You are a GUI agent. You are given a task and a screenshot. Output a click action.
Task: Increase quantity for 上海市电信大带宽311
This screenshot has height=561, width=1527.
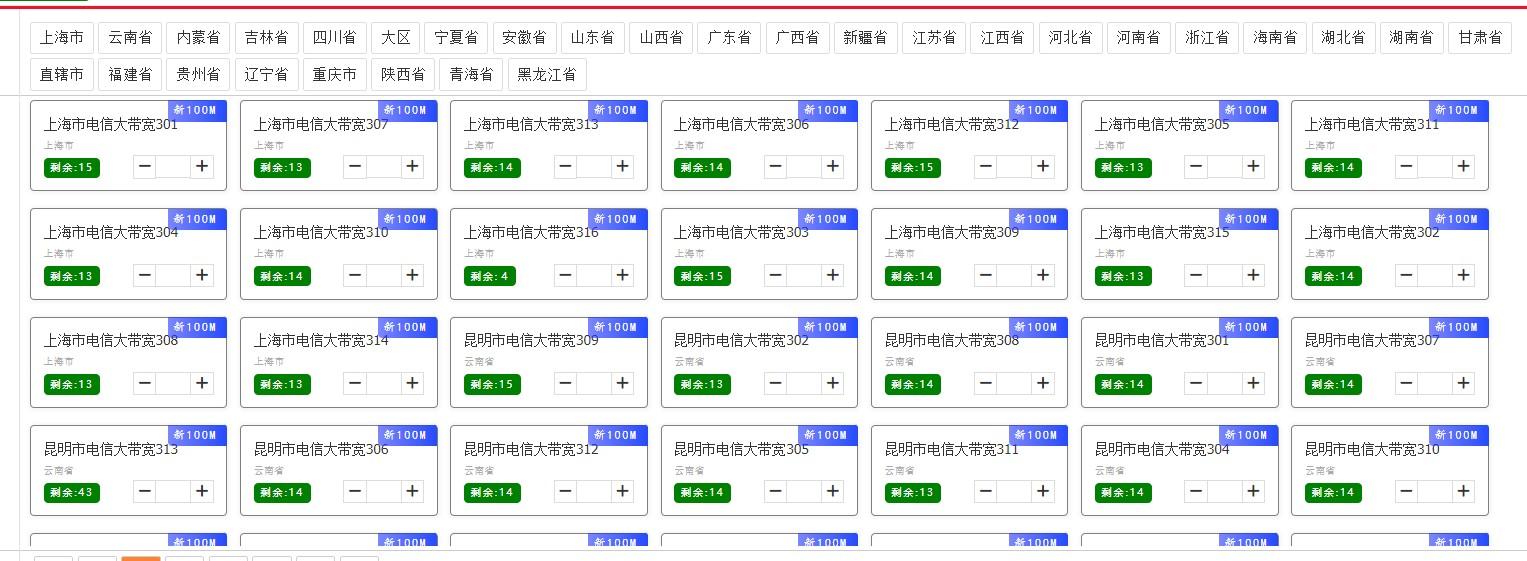pyautogui.click(x=1463, y=166)
